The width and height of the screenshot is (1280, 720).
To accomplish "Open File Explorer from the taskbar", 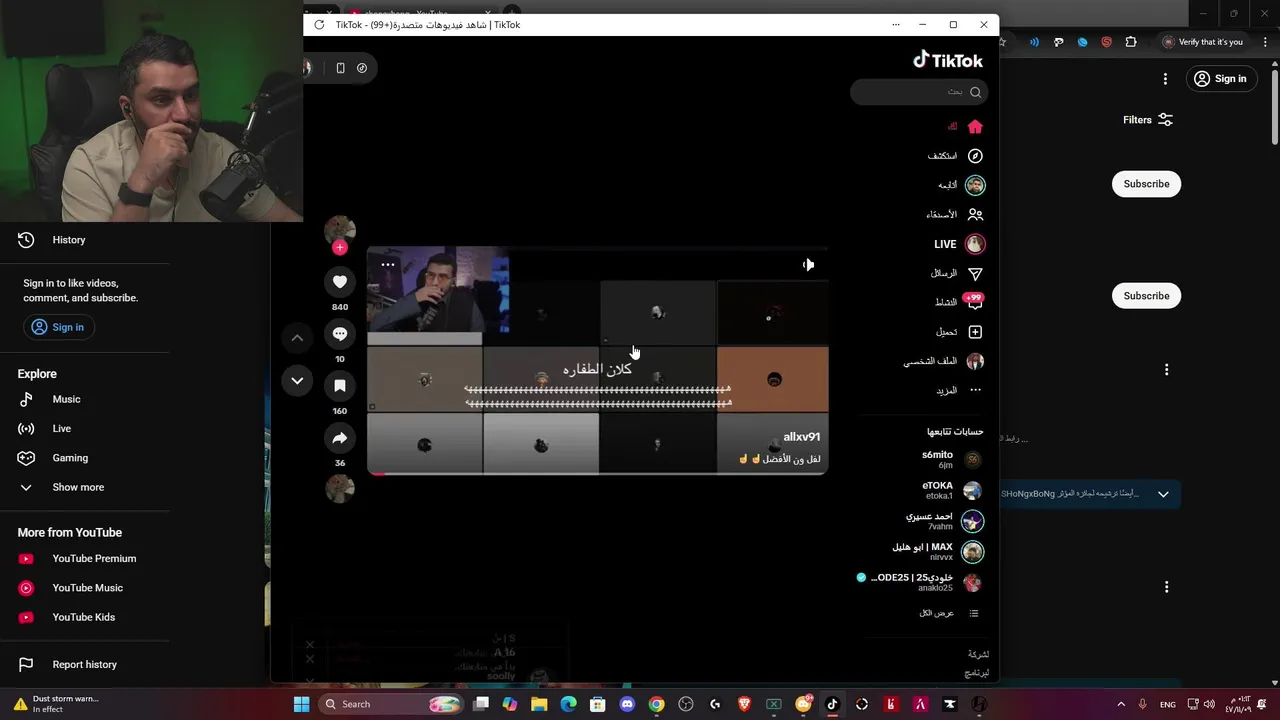I will [x=539, y=704].
